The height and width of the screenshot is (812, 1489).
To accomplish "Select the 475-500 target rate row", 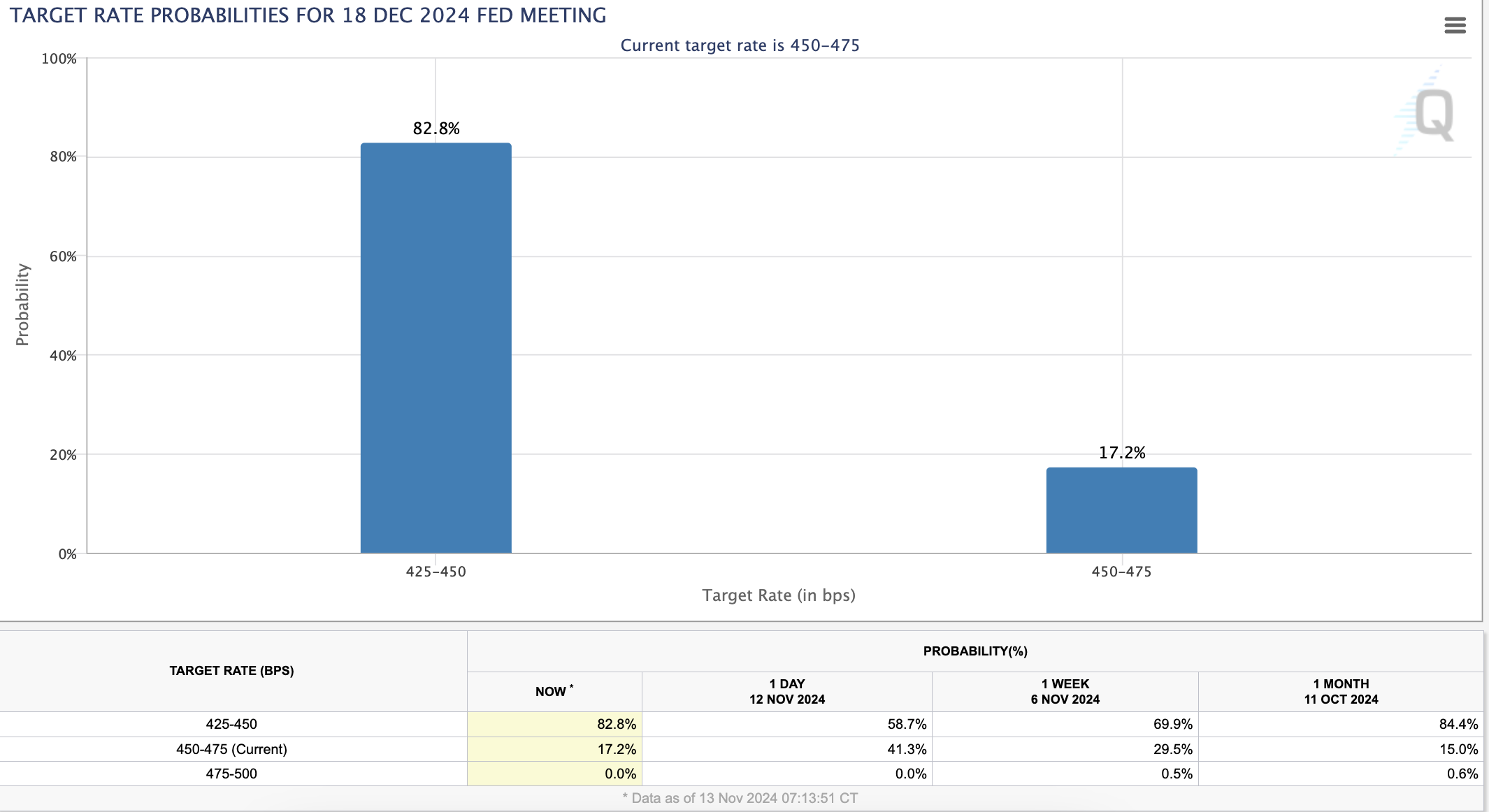I will point(231,774).
